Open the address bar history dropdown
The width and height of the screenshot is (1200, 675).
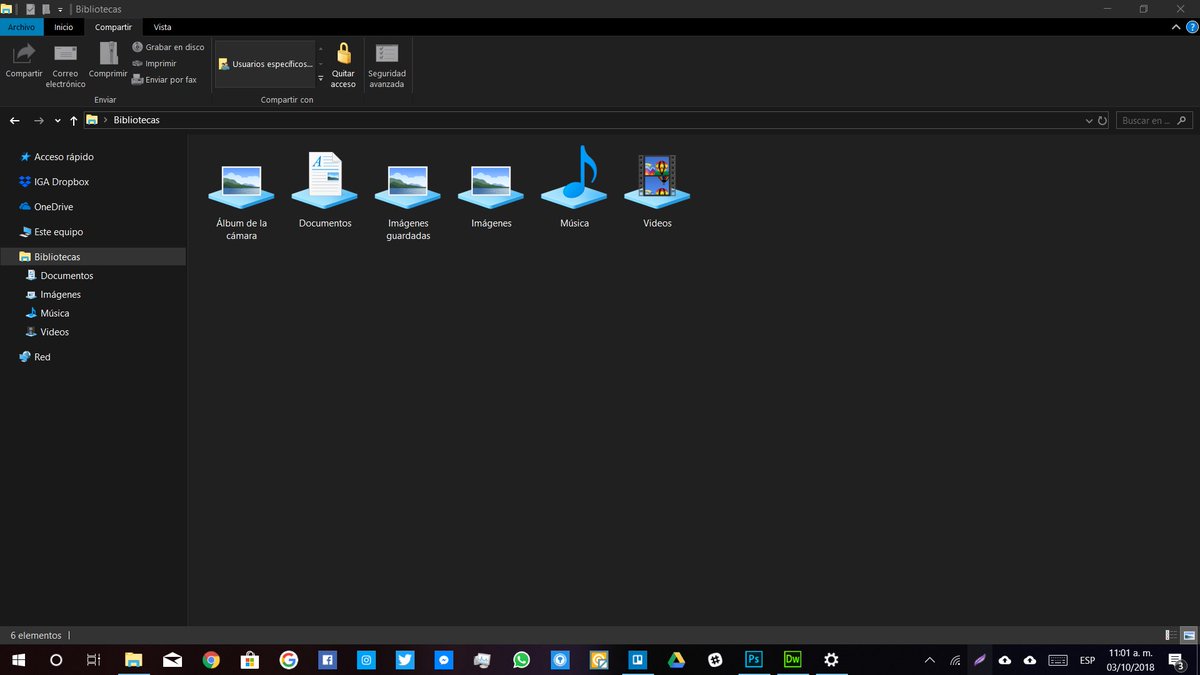coord(1089,120)
